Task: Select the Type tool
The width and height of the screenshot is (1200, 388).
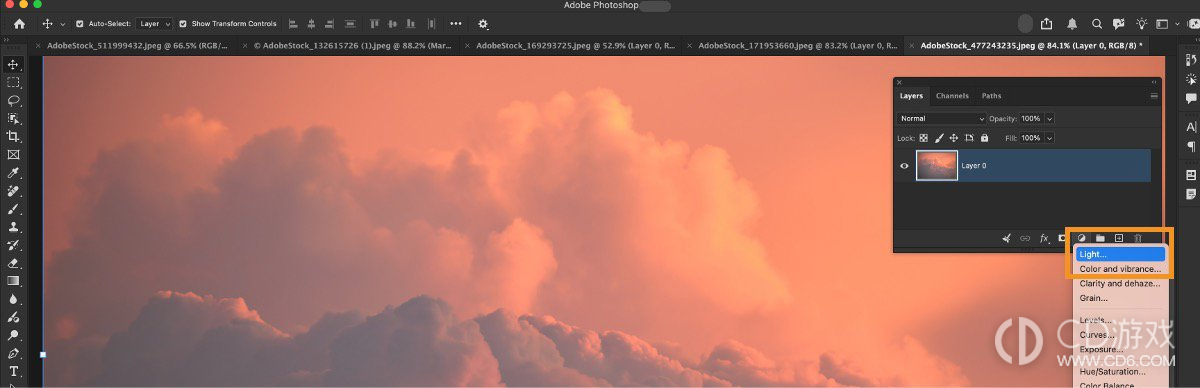Action: (x=14, y=371)
